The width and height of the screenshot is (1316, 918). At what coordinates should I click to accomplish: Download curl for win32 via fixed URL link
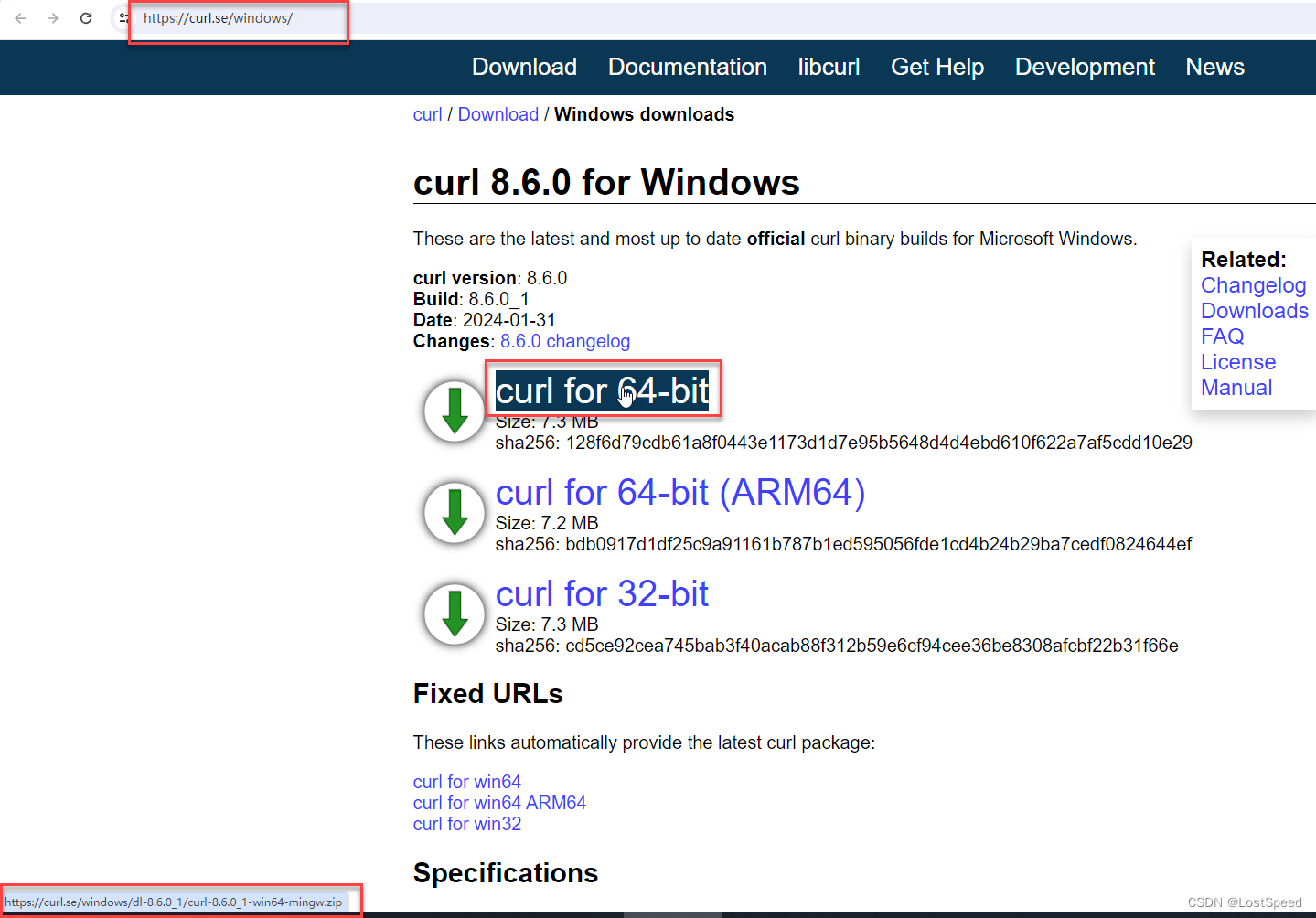(x=466, y=824)
